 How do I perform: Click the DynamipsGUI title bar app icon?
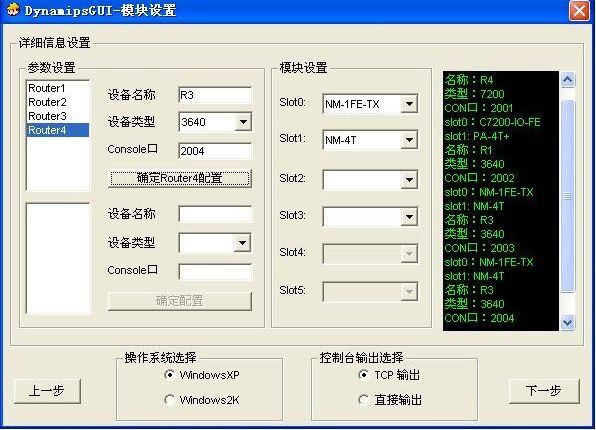tap(13, 10)
